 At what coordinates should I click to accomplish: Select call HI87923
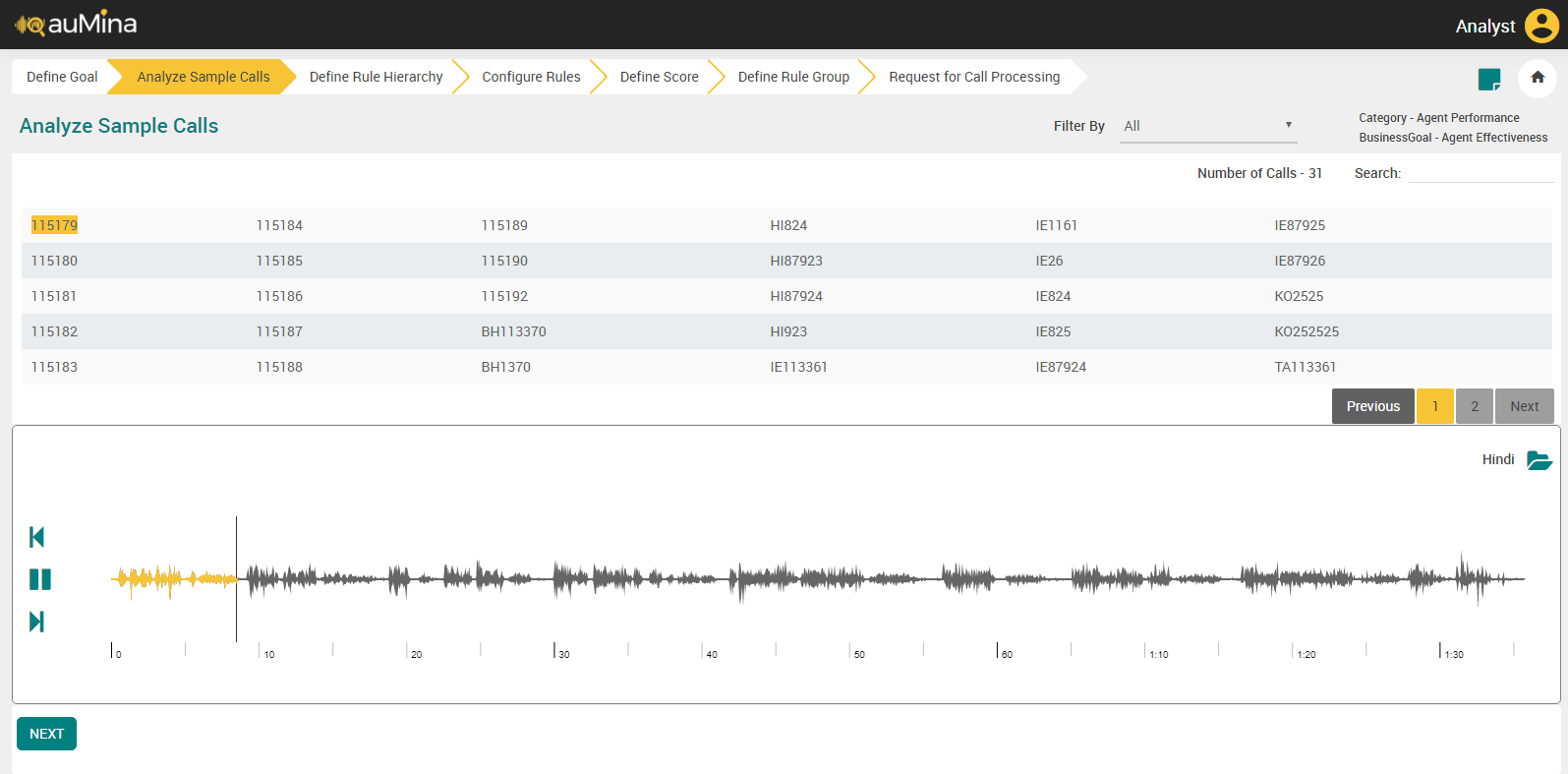pyautogui.click(x=796, y=261)
